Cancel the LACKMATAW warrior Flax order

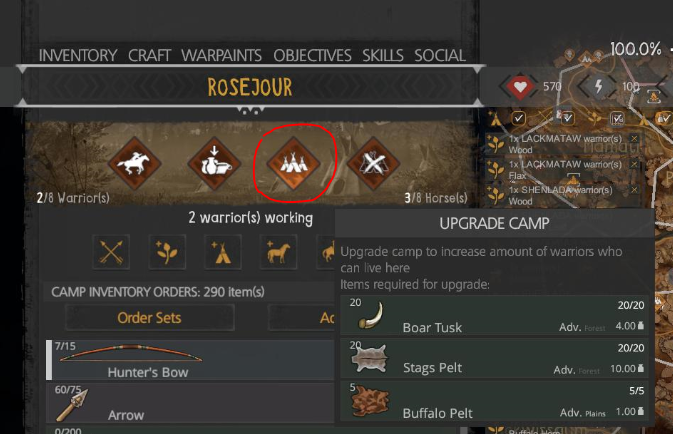tap(634, 164)
